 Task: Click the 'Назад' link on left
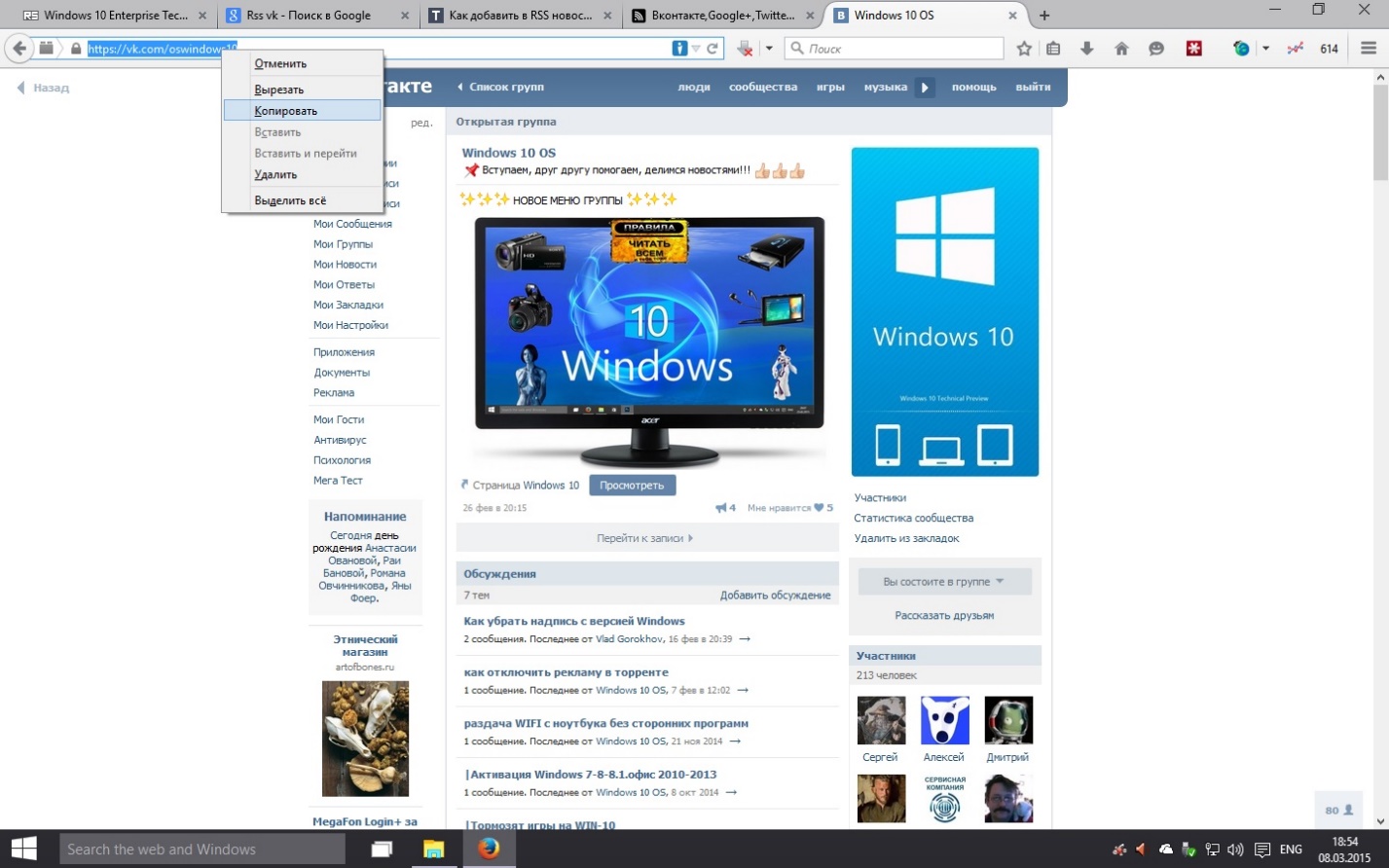43,88
